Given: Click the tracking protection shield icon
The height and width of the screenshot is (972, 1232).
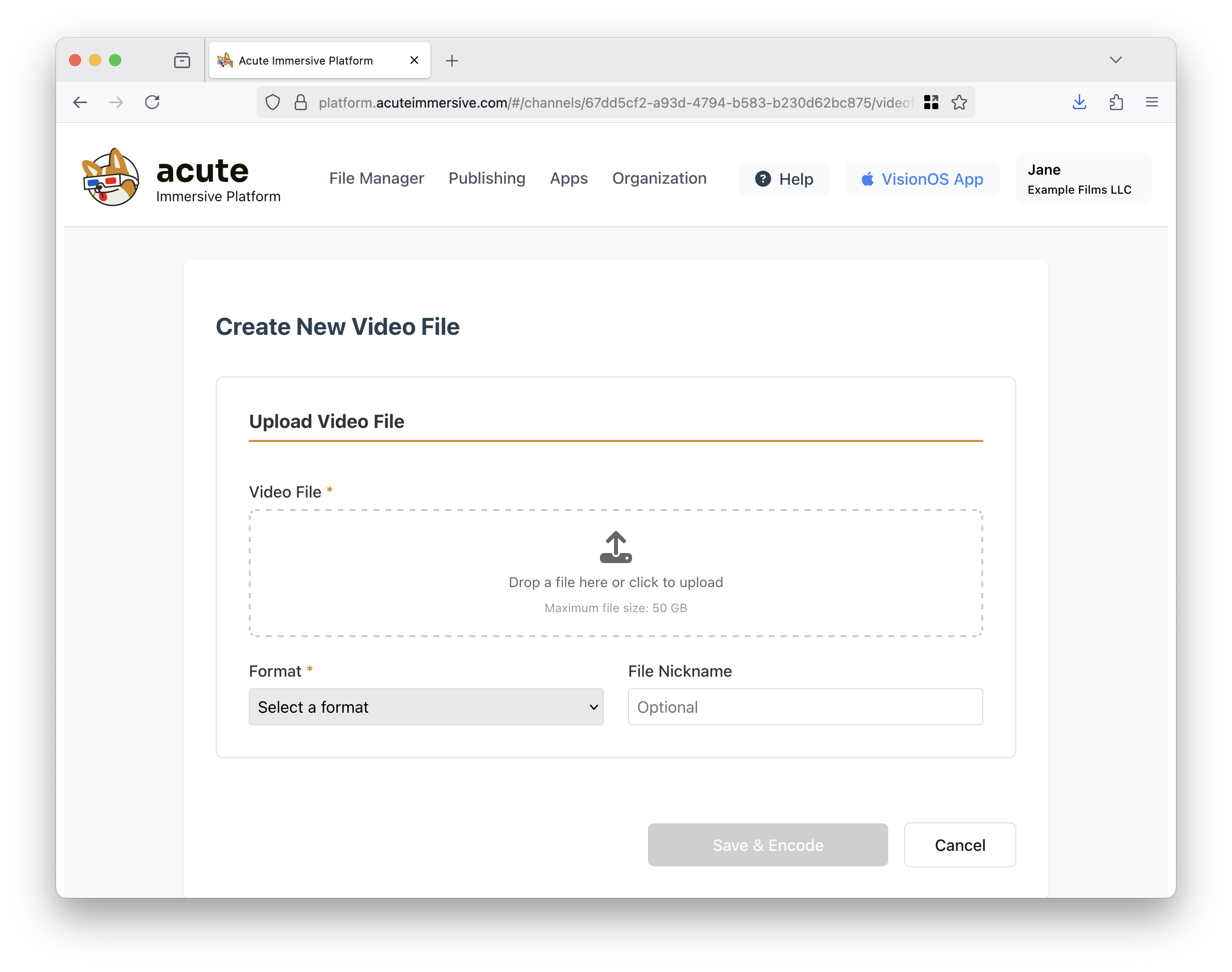Looking at the screenshot, I should [273, 103].
